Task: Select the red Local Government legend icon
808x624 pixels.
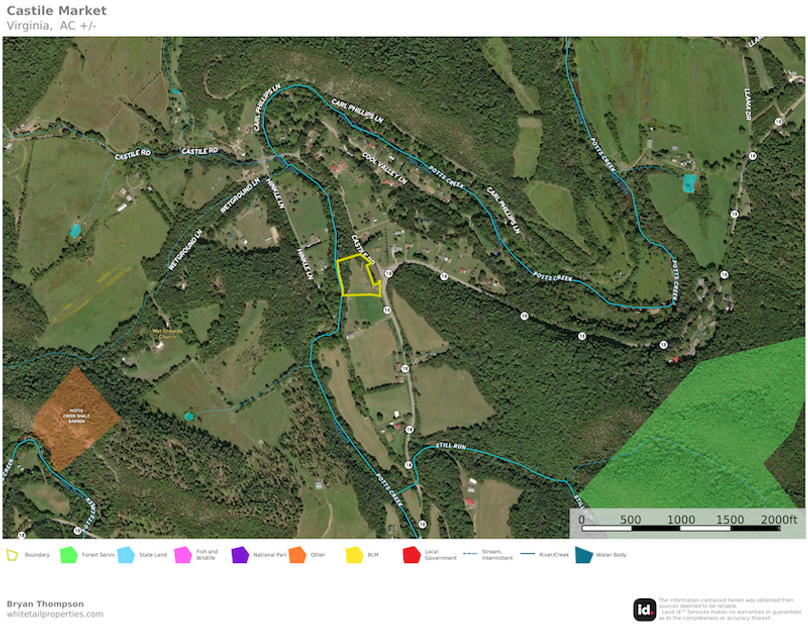Action: [410, 554]
